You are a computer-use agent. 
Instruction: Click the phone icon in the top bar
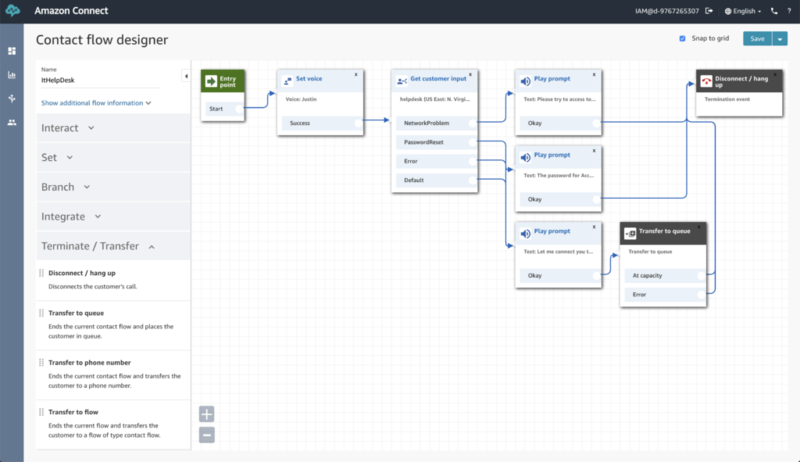coord(774,11)
